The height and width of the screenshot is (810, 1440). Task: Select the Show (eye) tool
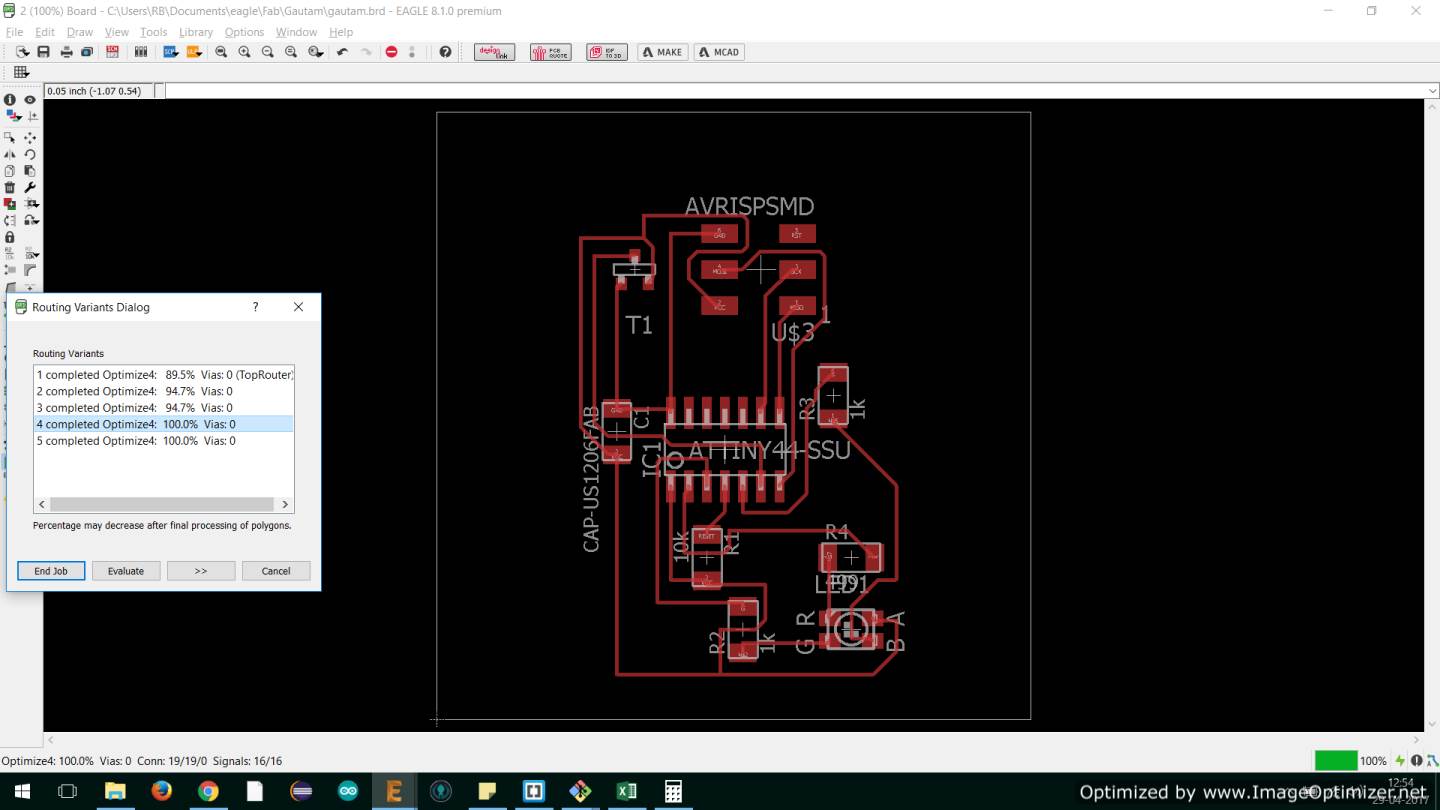click(x=30, y=100)
